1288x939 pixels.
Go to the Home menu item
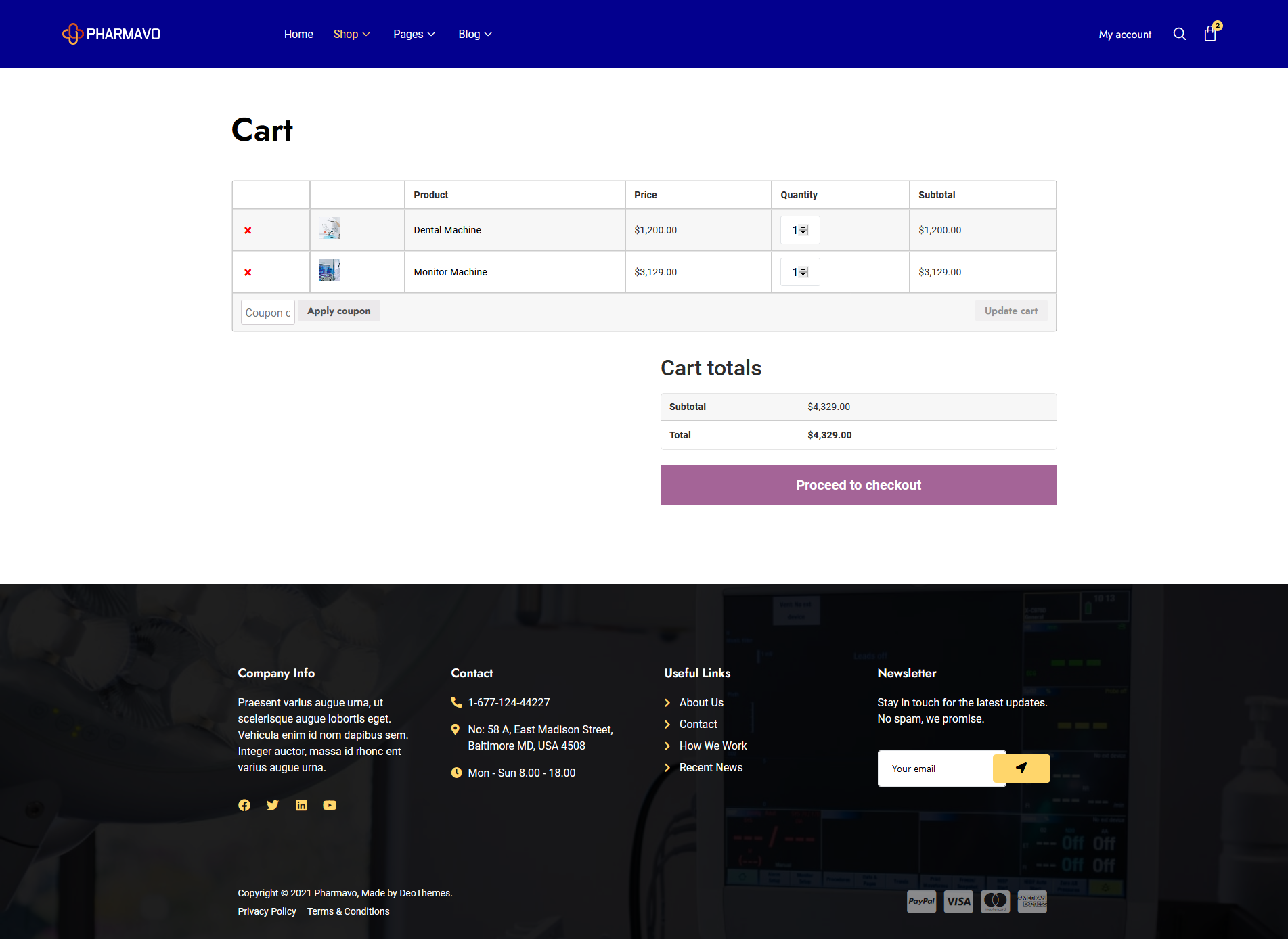tap(298, 34)
